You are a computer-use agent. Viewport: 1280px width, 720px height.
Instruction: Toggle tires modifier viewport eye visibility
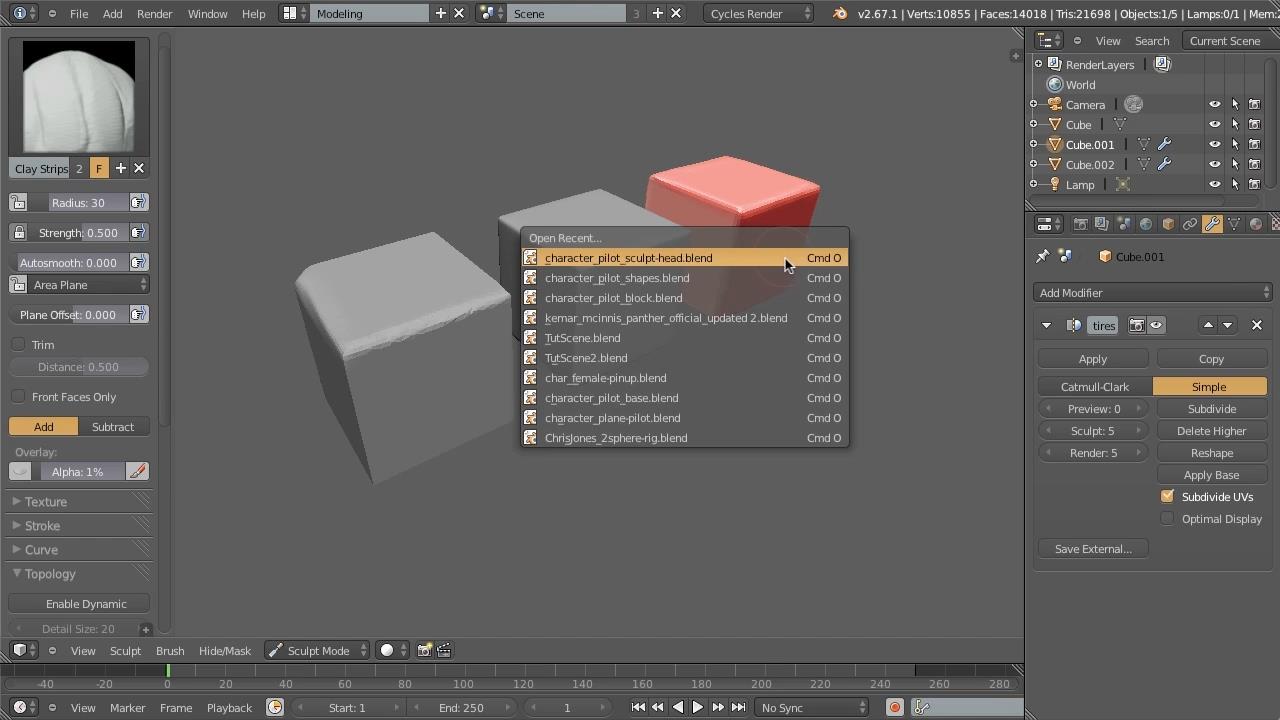click(x=1156, y=325)
